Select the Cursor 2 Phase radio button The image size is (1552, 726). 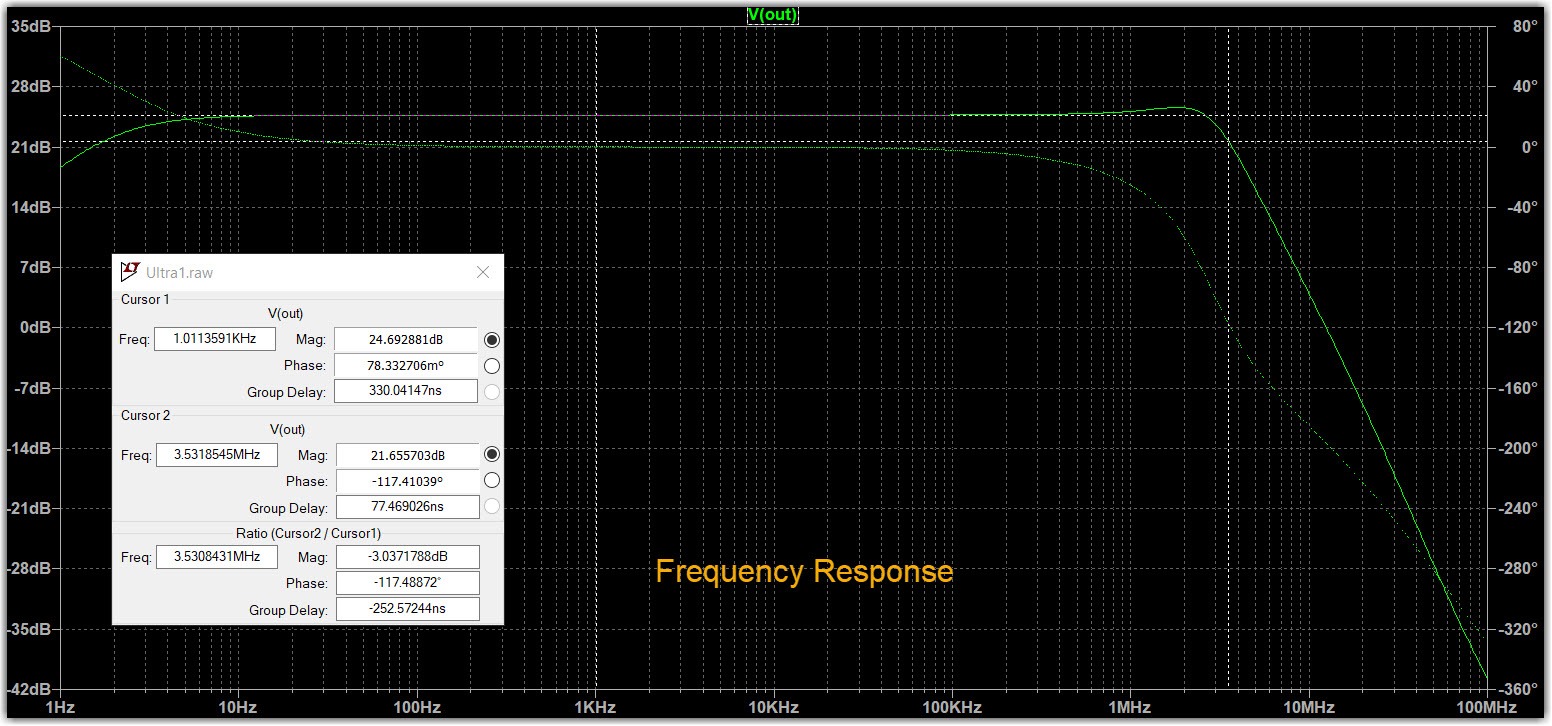click(x=491, y=481)
